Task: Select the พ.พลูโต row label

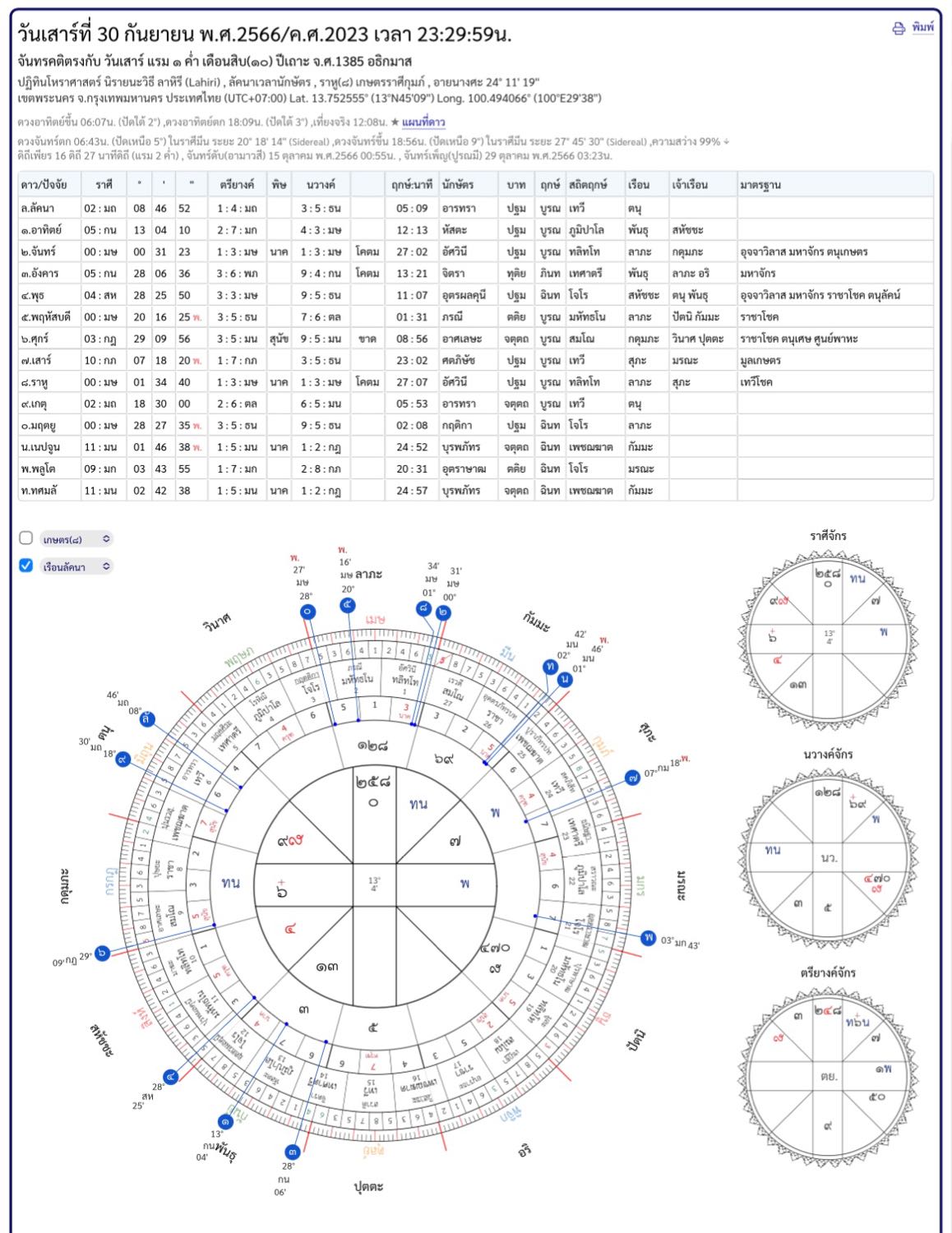Action: coord(39,469)
